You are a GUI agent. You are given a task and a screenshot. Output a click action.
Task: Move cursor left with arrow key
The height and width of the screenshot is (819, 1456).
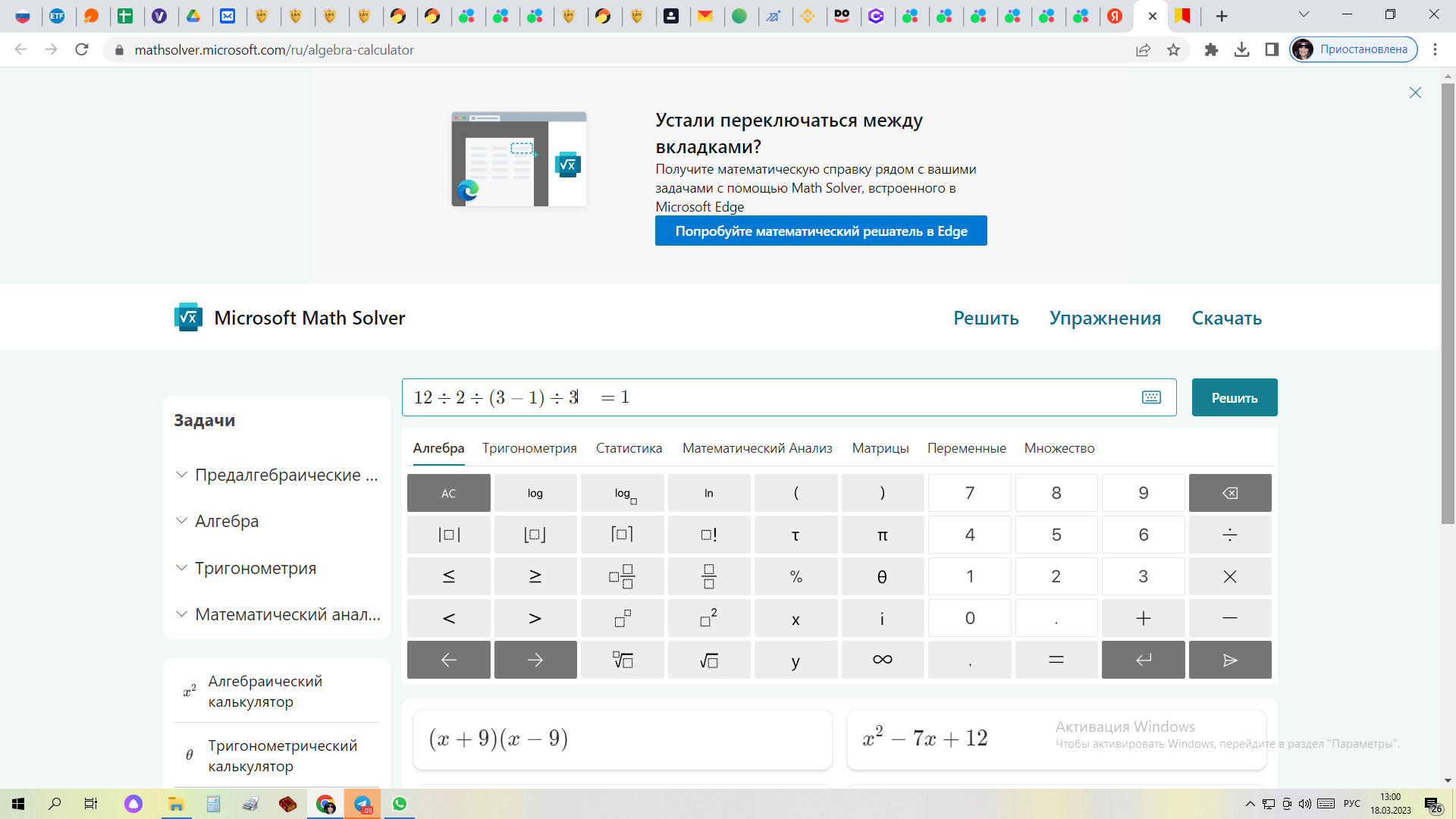pos(448,660)
